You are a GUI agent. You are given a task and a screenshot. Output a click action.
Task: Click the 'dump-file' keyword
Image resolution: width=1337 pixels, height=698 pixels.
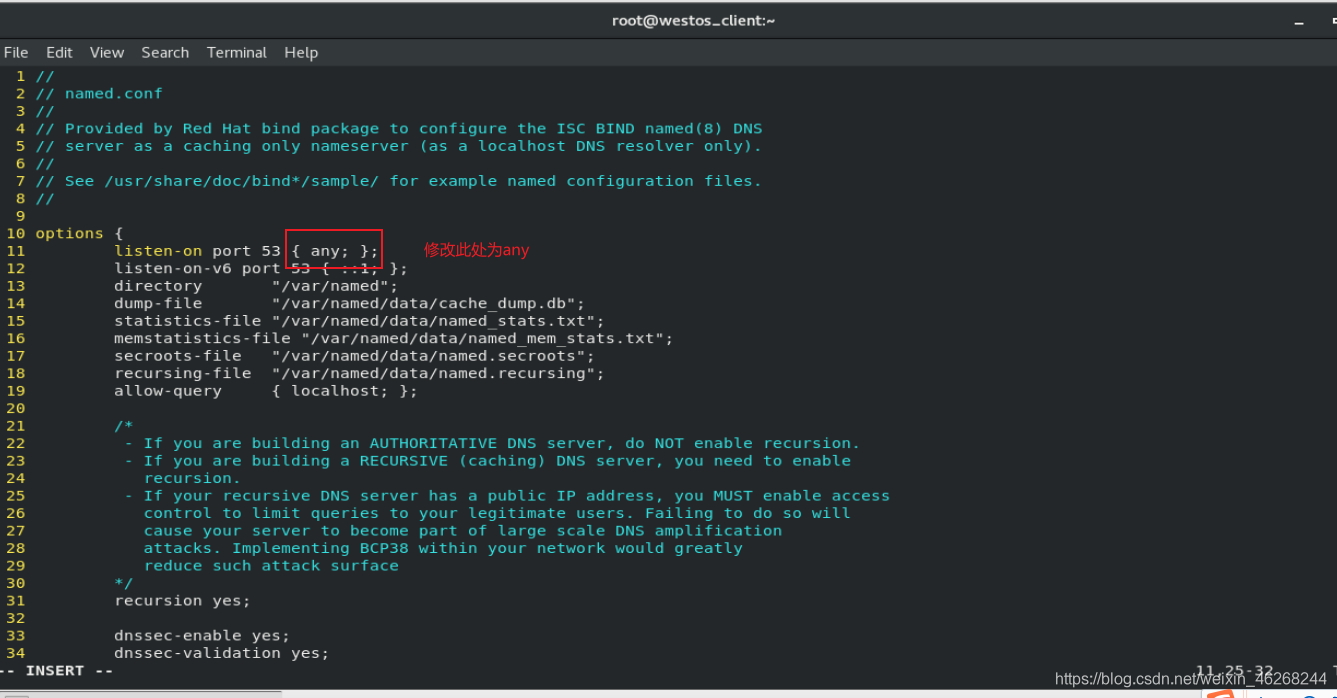click(158, 303)
